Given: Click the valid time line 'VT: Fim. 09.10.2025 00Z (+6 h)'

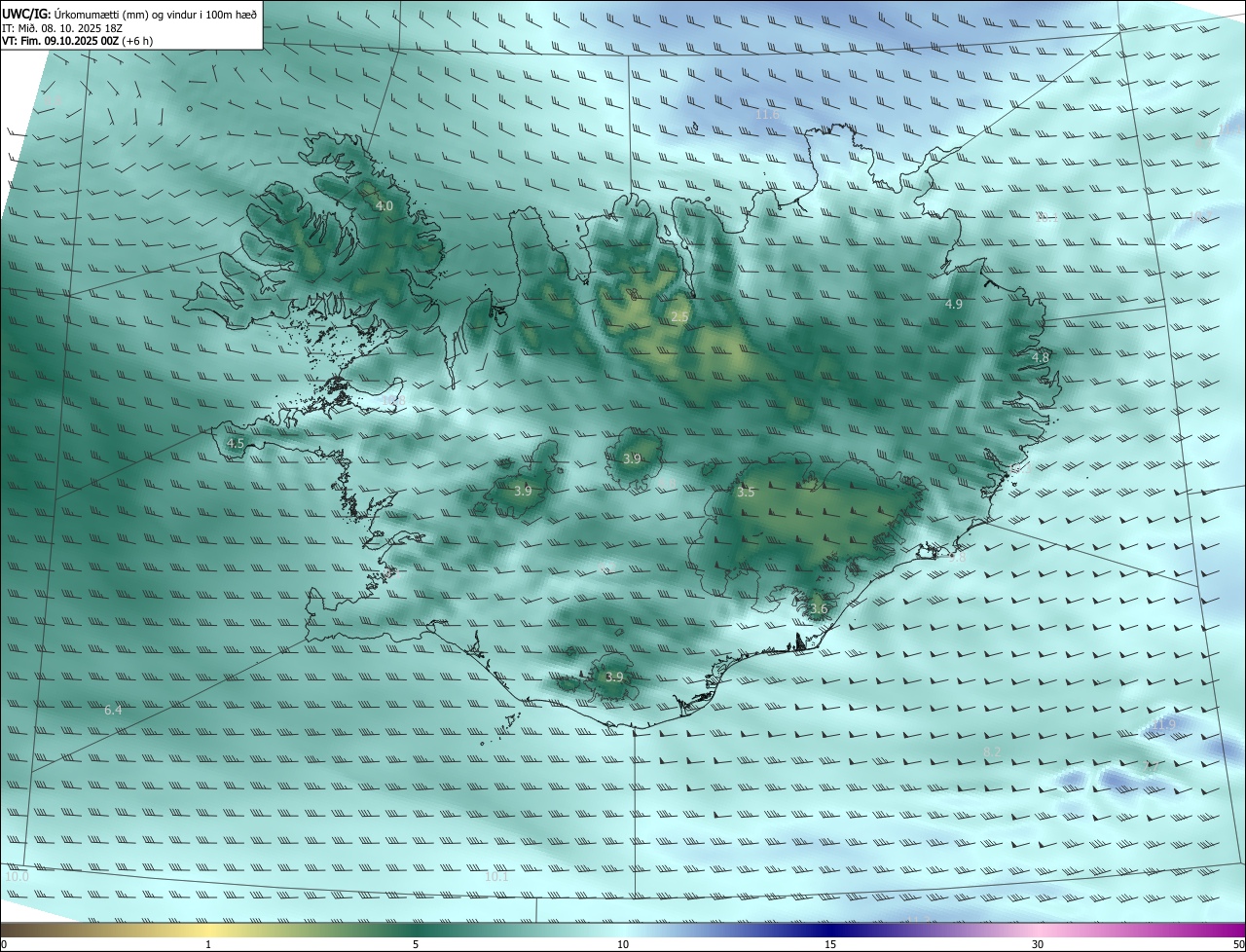Looking at the screenshot, I should coord(77,41).
